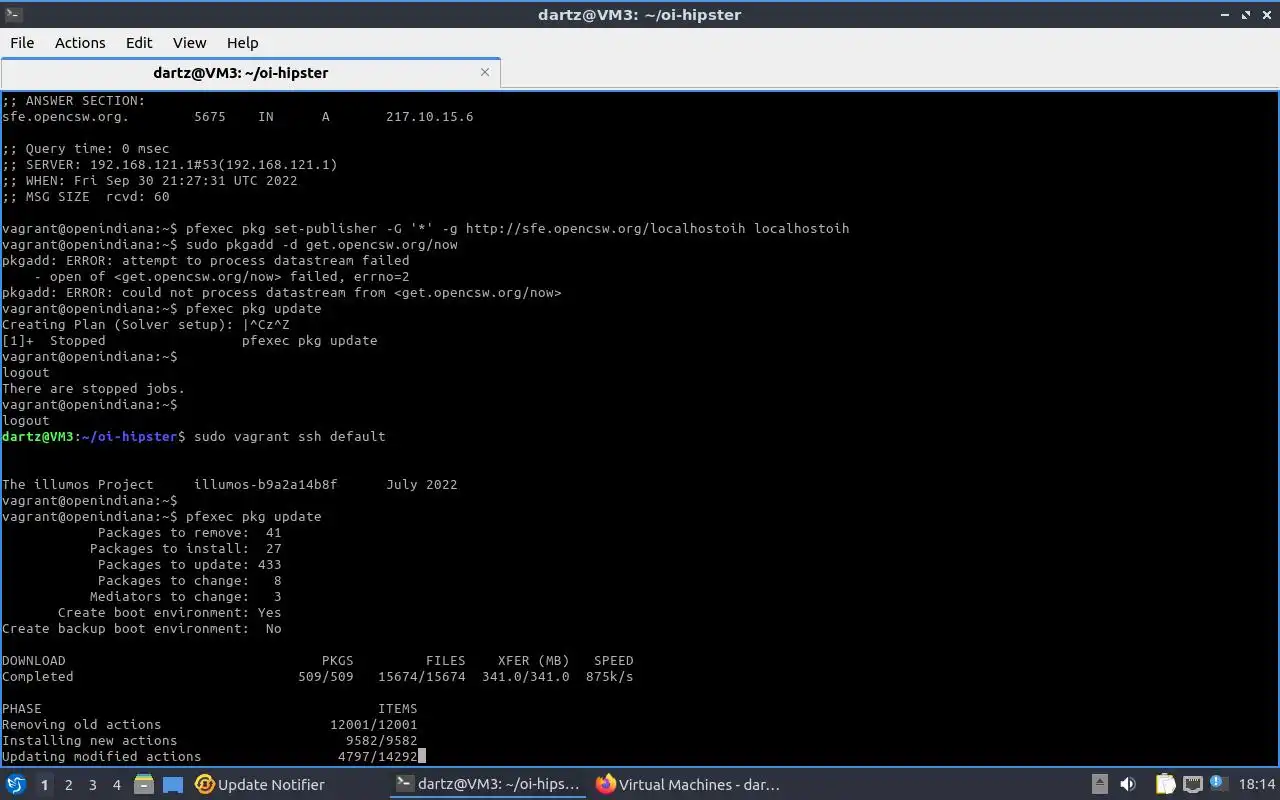Open the volume control tray icon

pyautogui.click(x=1128, y=785)
